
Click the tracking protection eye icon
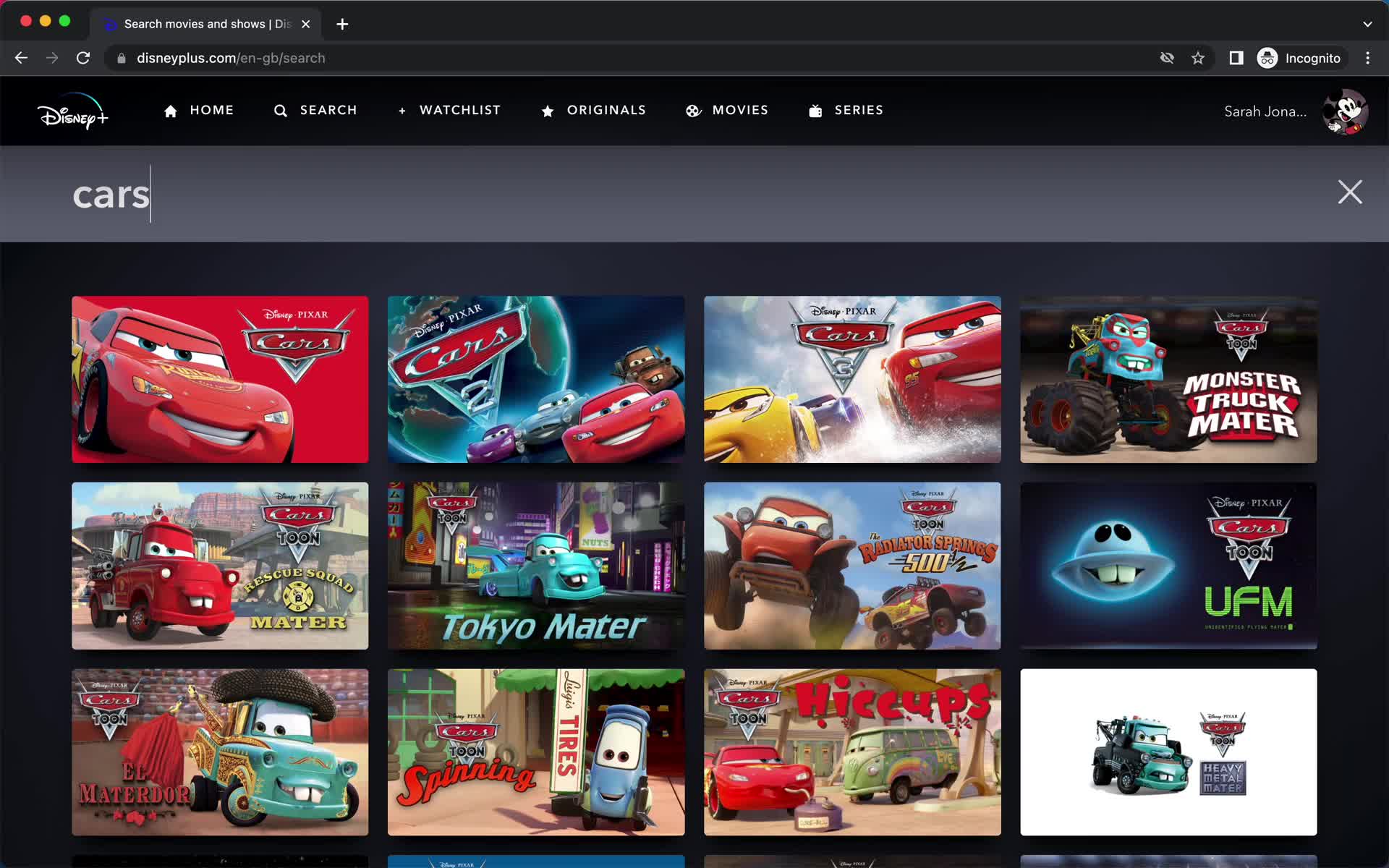point(1167,58)
